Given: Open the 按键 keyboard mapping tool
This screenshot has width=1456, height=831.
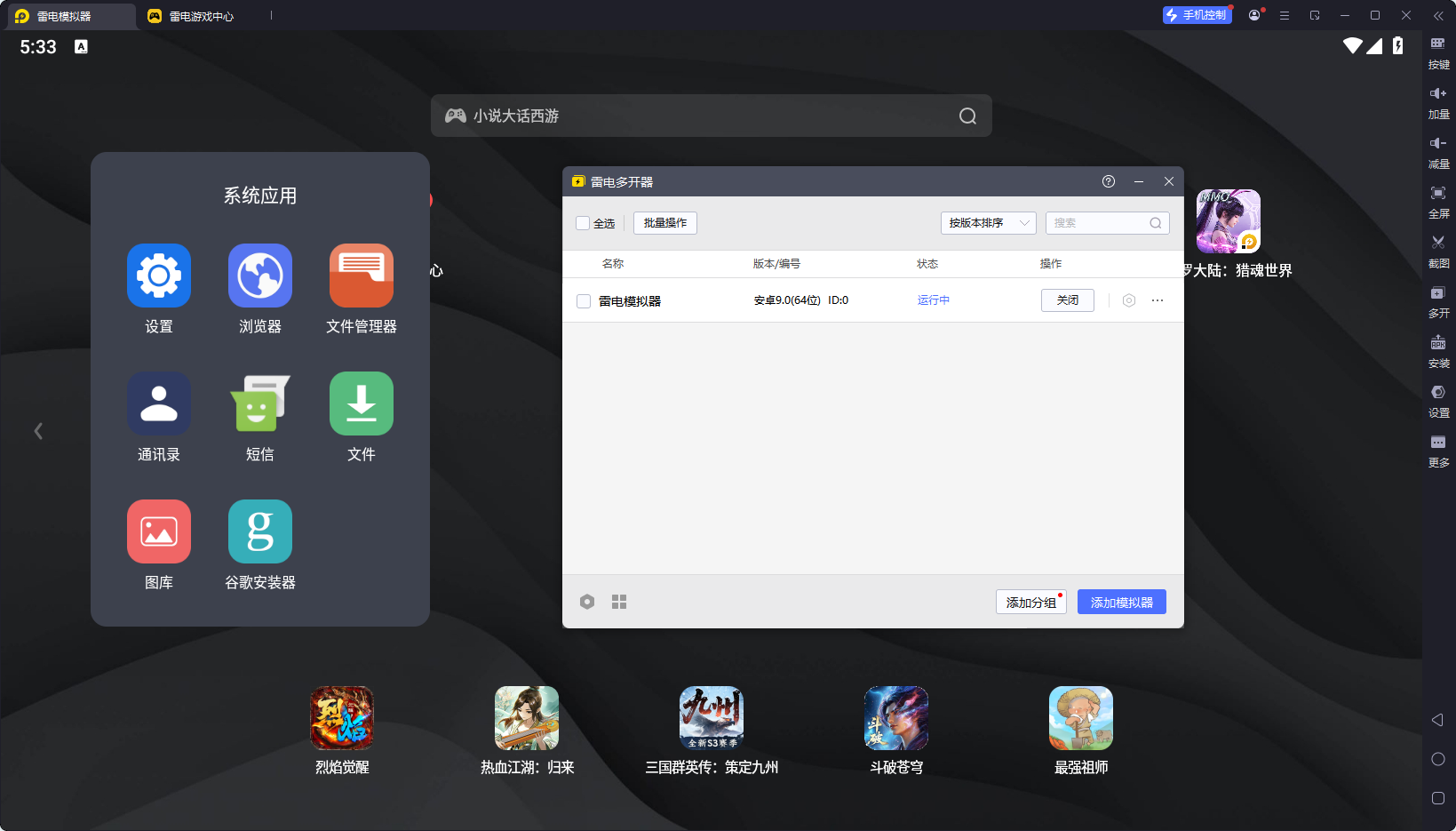Looking at the screenshot, I should (1437, 44).
